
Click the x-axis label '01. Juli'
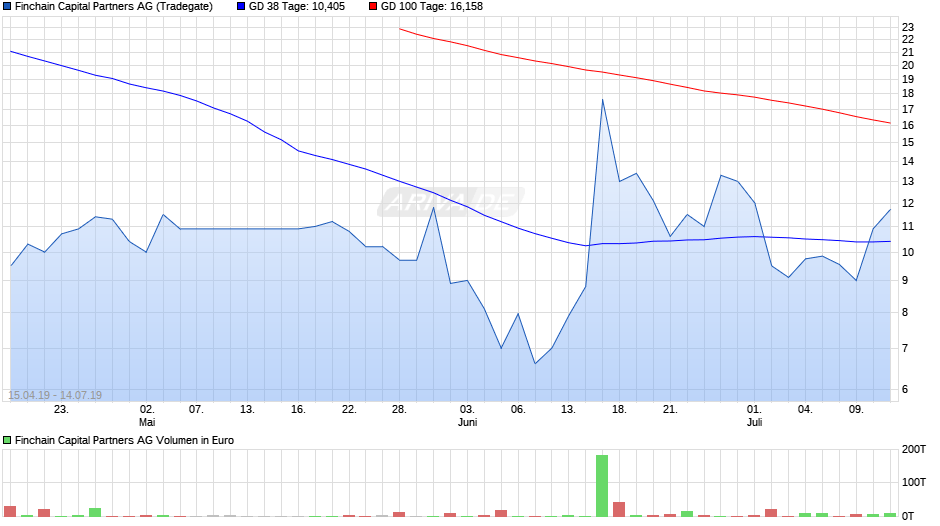[x=754, y=415]
